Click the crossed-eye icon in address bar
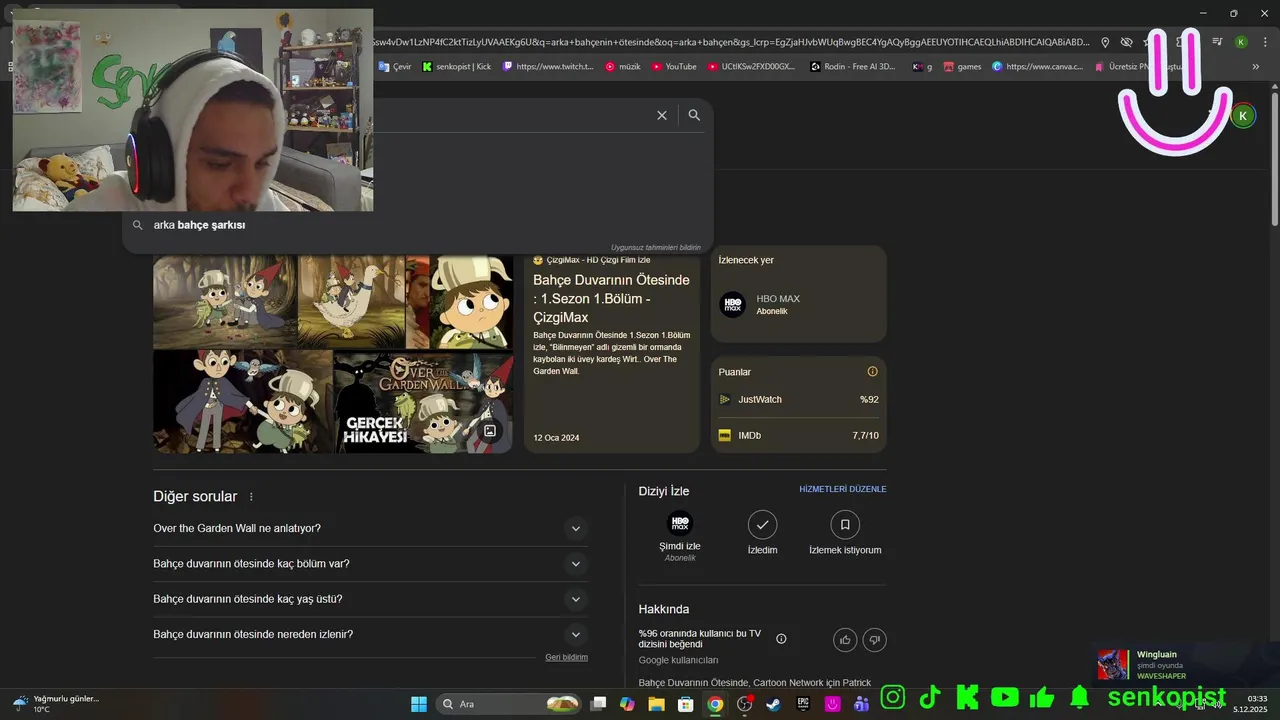Viewport: 1280px width, 720px height. [1126, 42]
